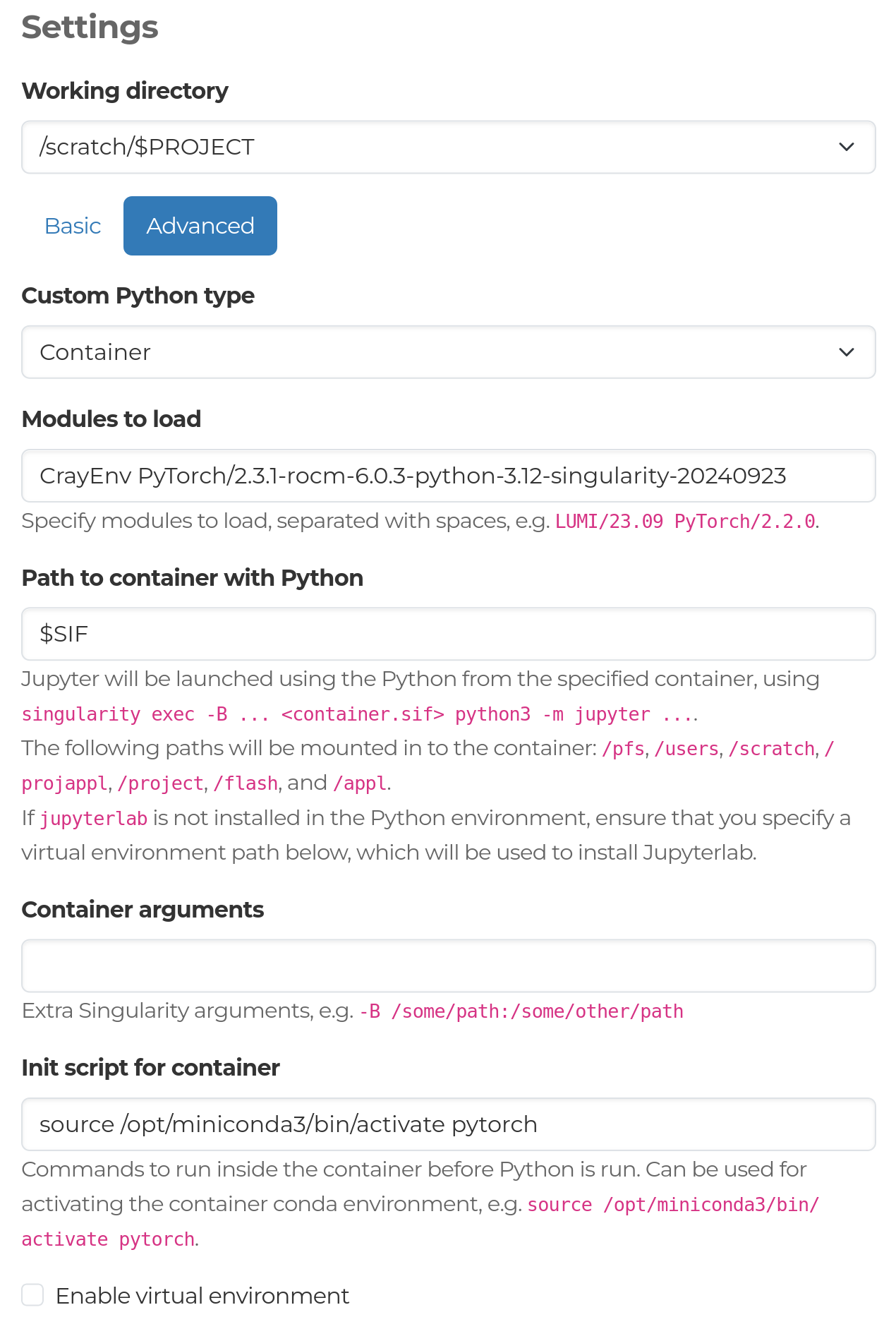Select the Advanced settings tab
This screenshot has height=1329, width=896.
tap(200, 225)
